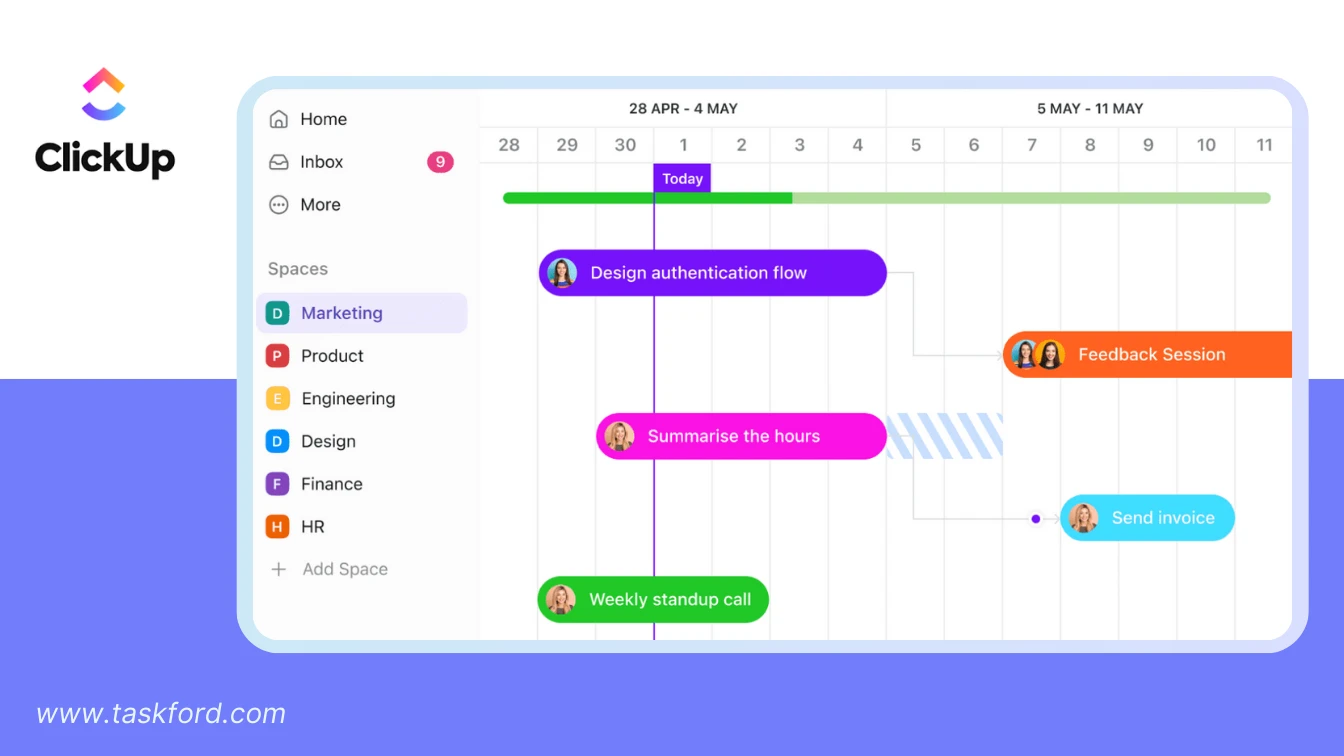1344x756 pixels.
Task: Click assignee avatar on Summarise the hours
Action: [619, 436]
